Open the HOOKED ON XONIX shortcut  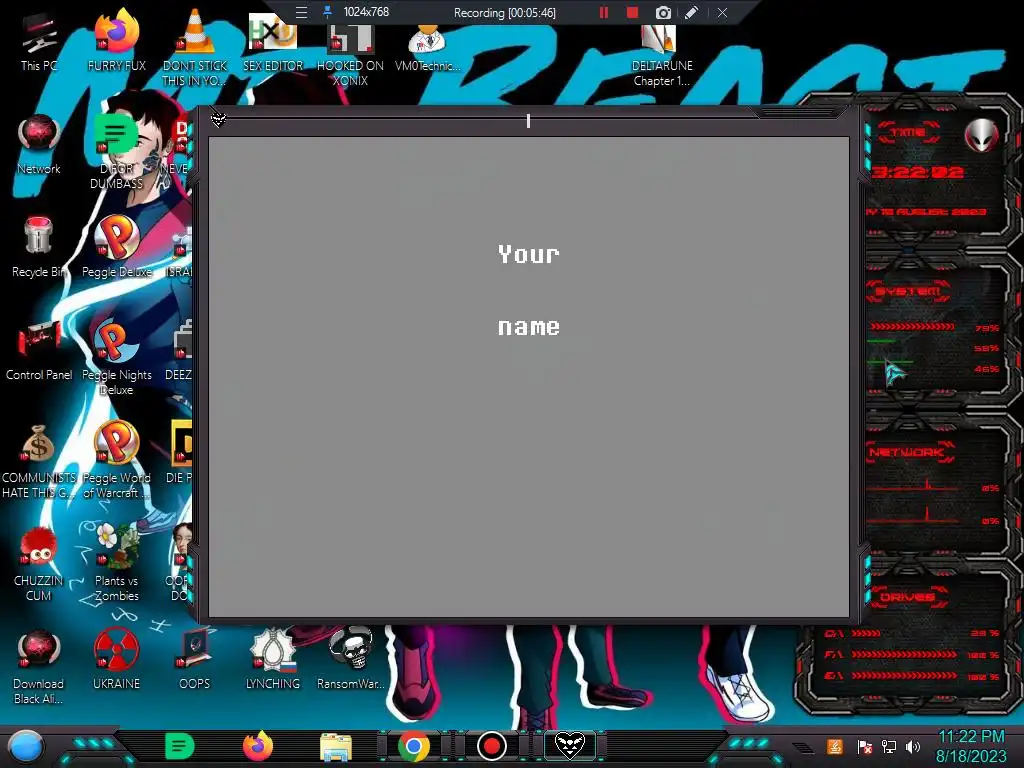point(350,55)
